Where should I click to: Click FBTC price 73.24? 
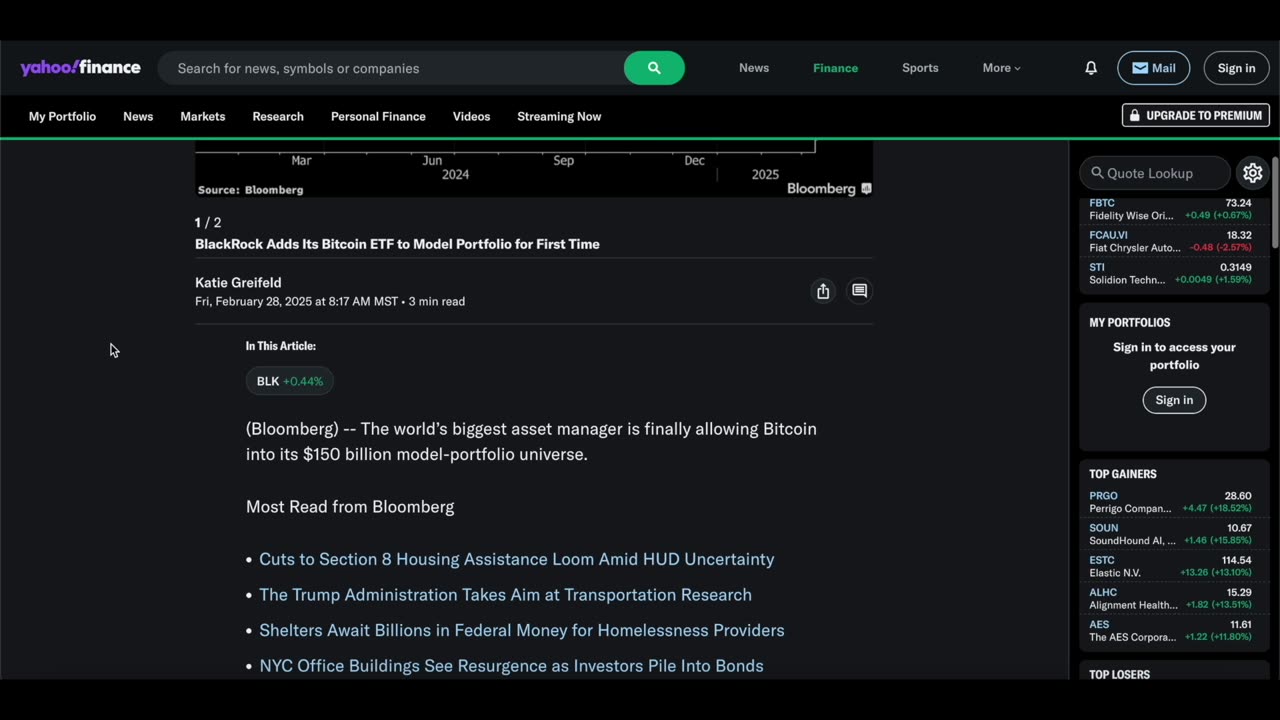tap(1238, 203)
